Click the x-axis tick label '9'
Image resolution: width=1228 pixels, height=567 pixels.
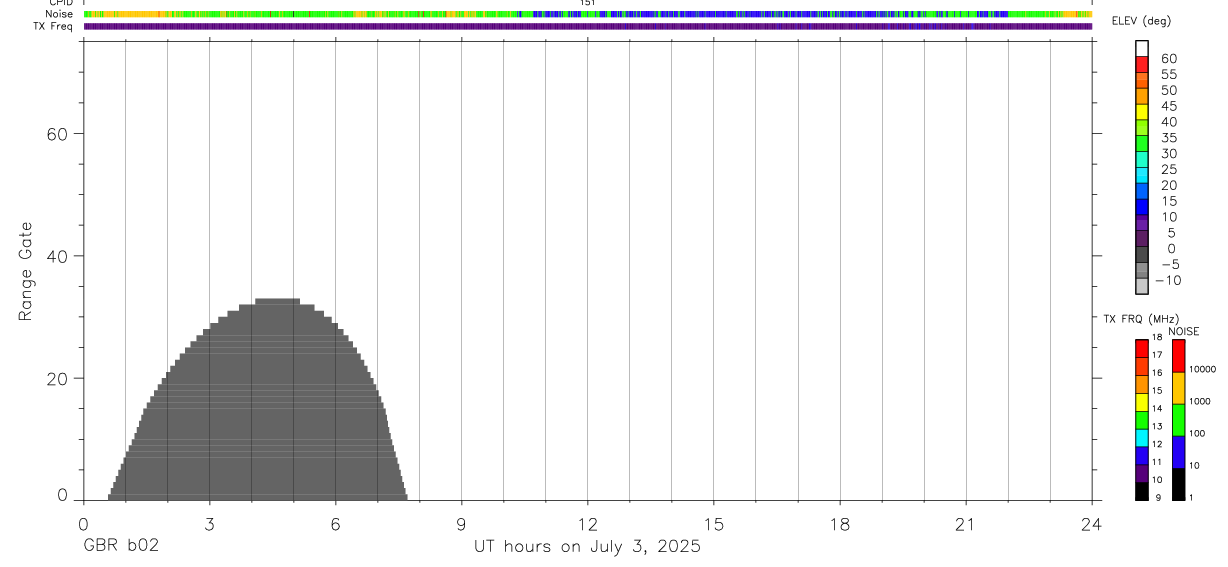[461, 524]
